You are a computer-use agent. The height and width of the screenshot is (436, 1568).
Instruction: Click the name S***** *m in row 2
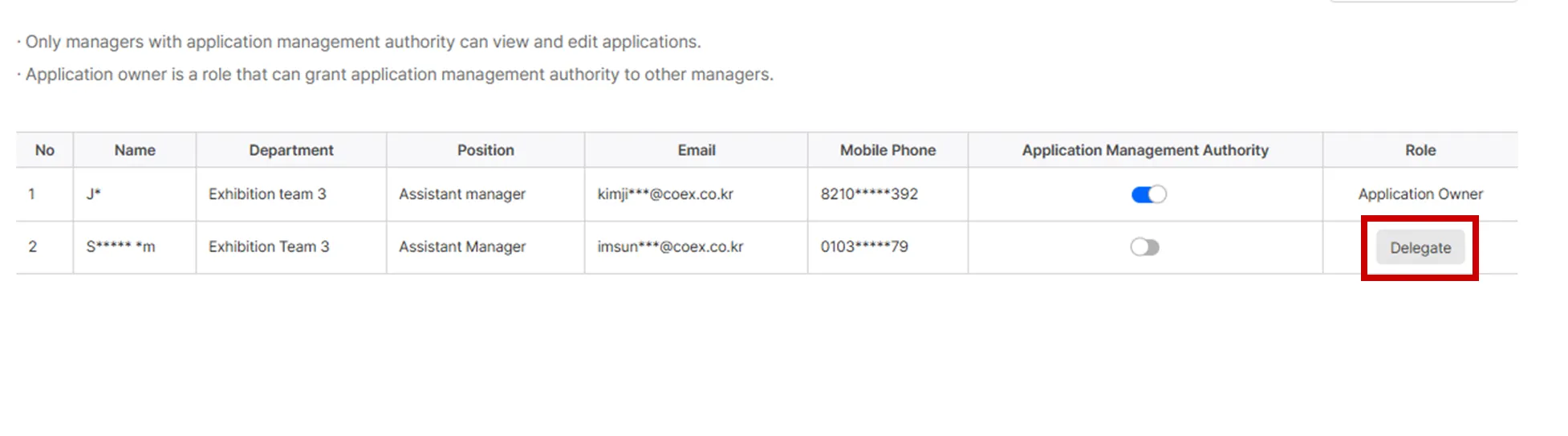point(120,247)
